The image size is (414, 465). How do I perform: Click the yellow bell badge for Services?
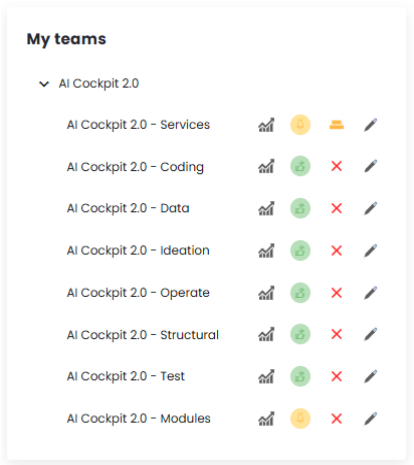300,125
